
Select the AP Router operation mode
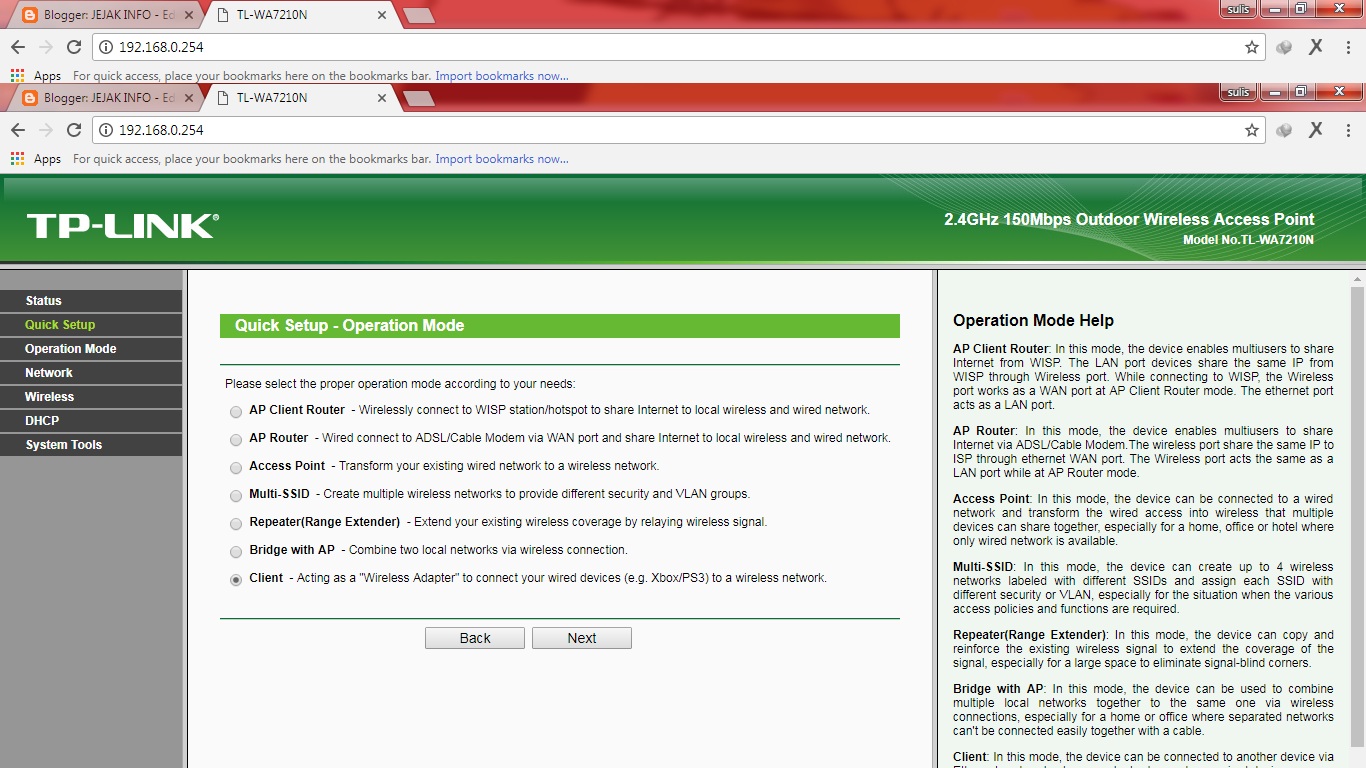coord(236,440)
